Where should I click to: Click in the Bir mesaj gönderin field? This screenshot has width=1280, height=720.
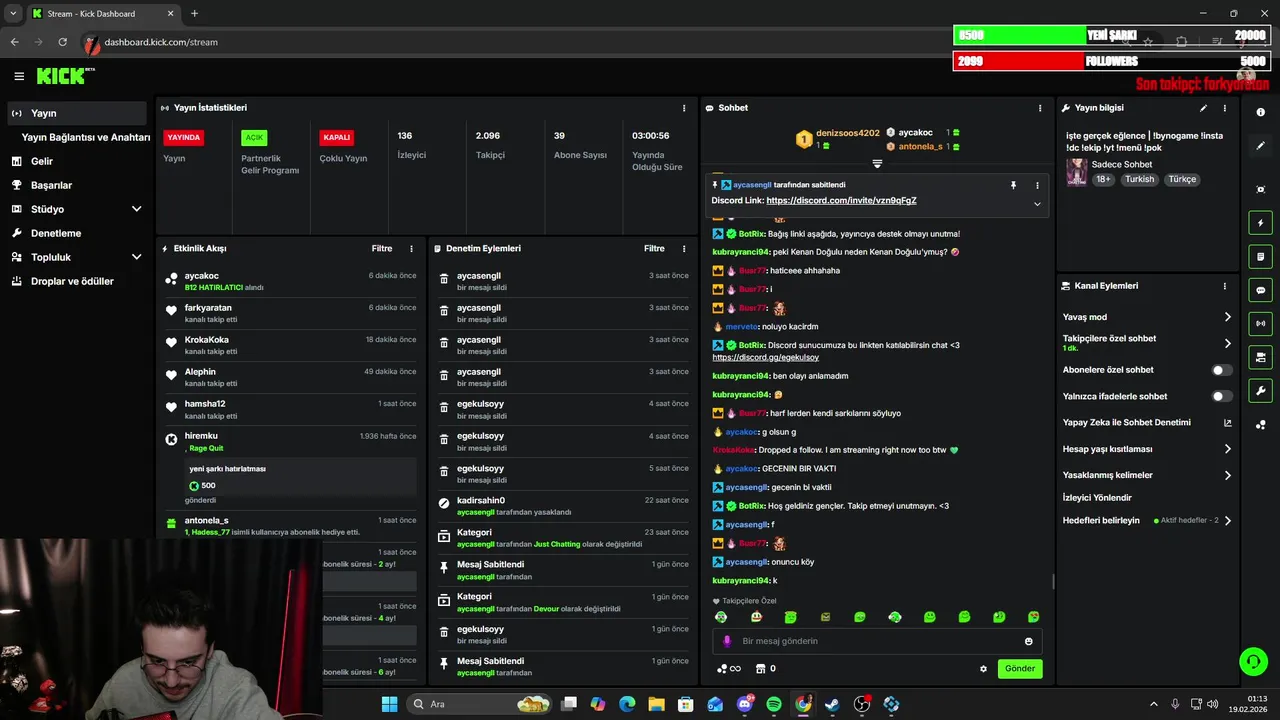(877, 641)
